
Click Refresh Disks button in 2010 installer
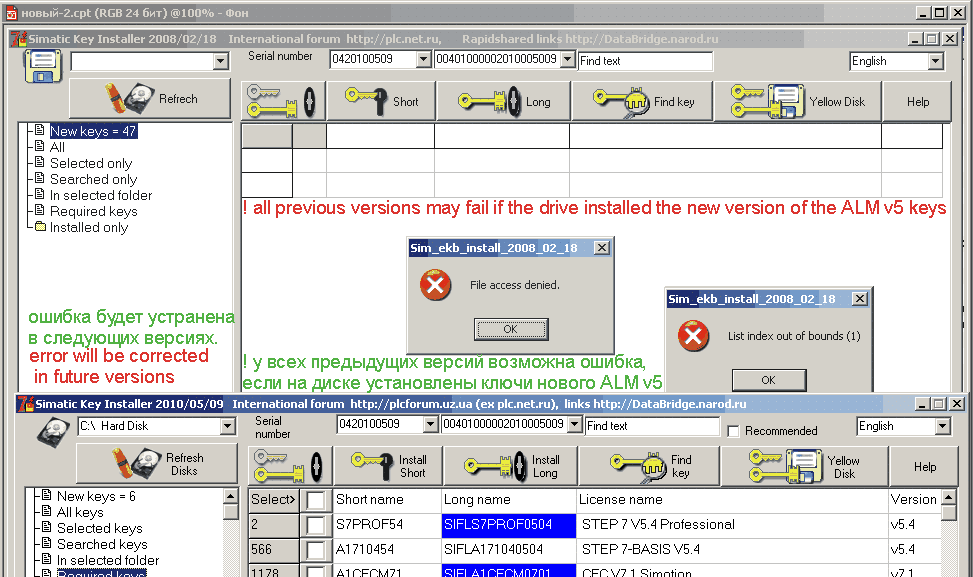[x=157, y=463]
